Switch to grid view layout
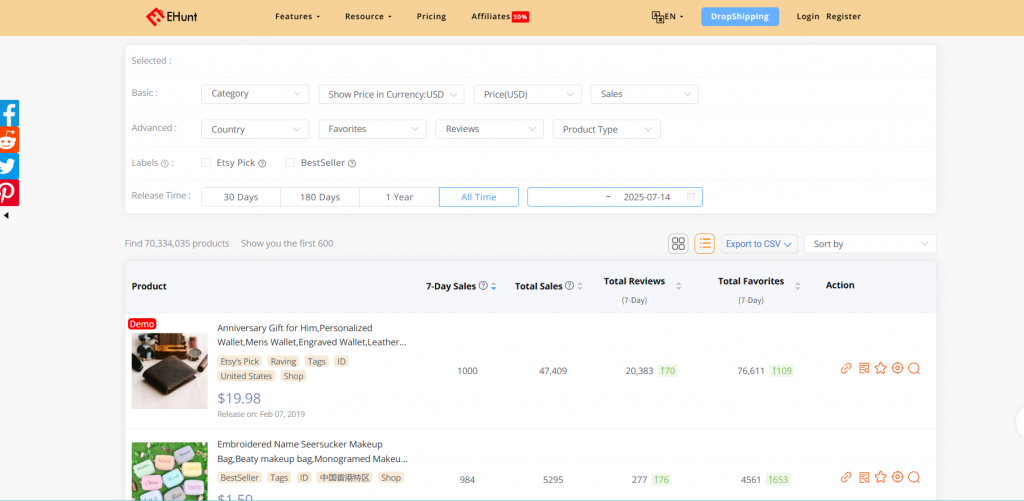This screenshot has height=501, width=1024. [679, 244]
